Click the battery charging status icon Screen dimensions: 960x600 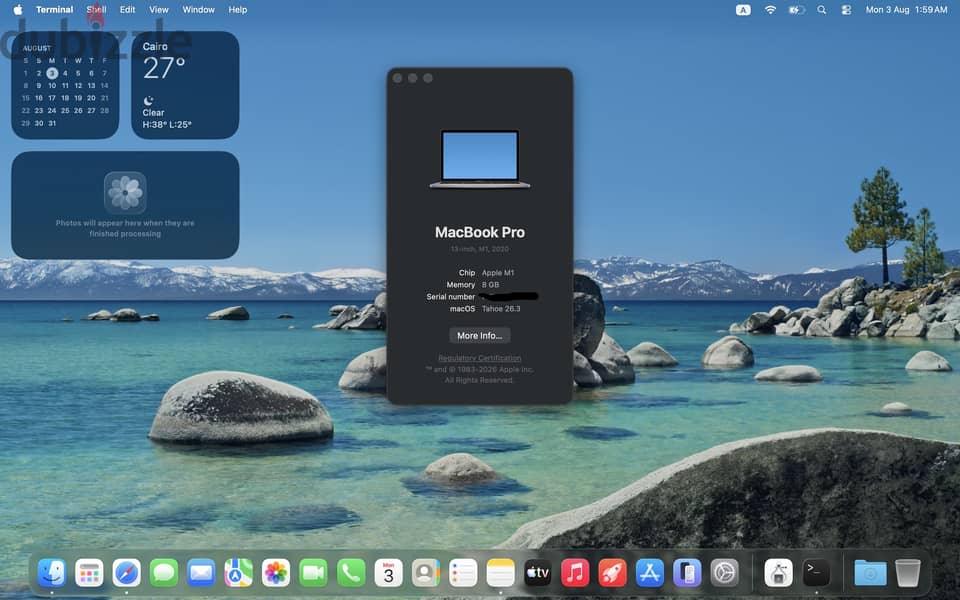pos(796,10)
